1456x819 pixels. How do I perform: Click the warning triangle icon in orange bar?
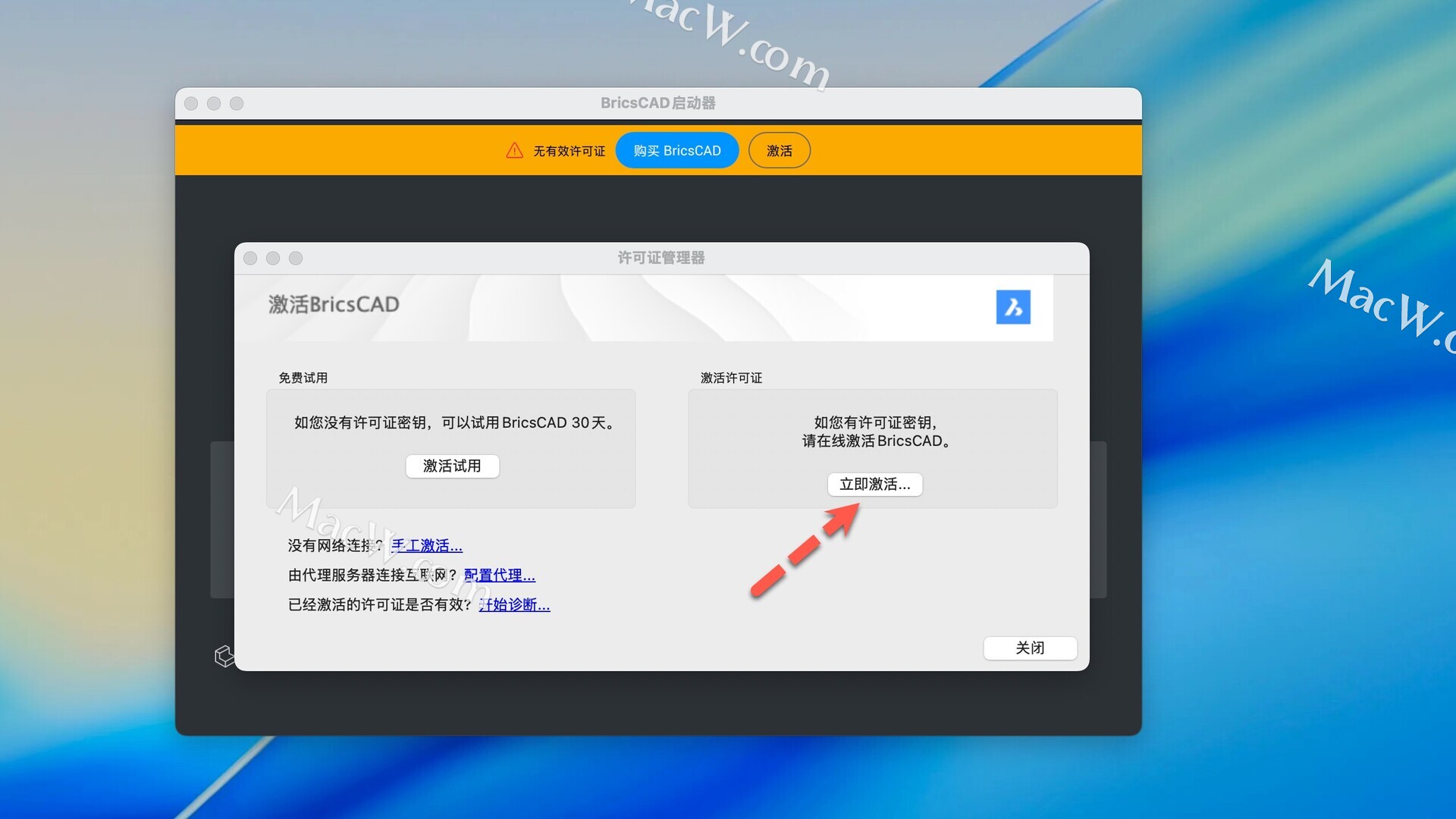(x=514, y=150)
